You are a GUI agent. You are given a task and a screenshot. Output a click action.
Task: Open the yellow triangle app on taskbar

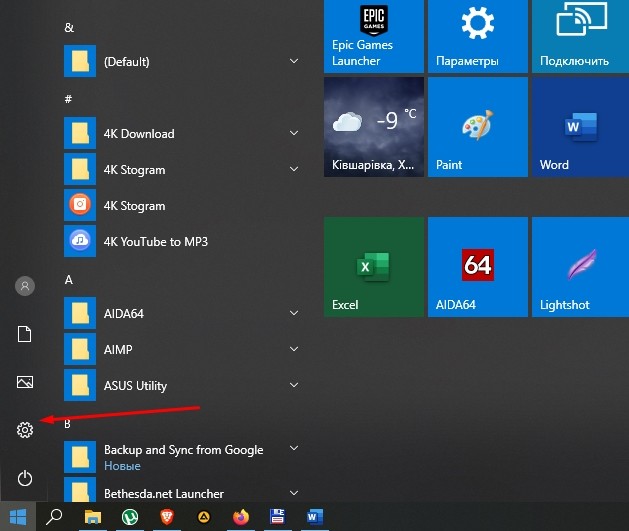point(204,517)
